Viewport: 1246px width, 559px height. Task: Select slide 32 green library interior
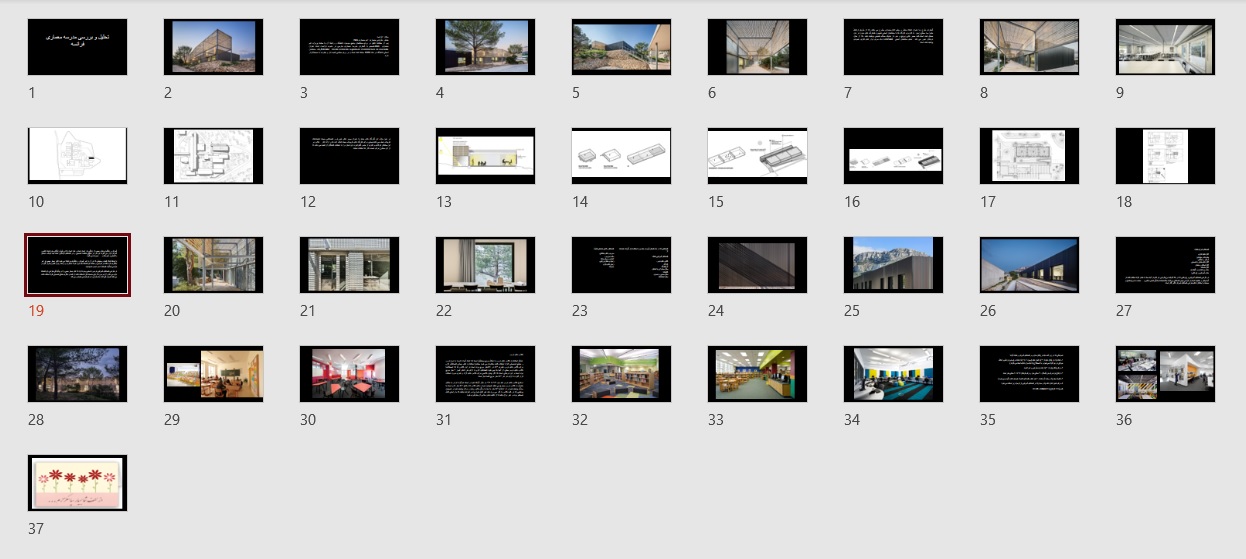[x=621, y=374]
